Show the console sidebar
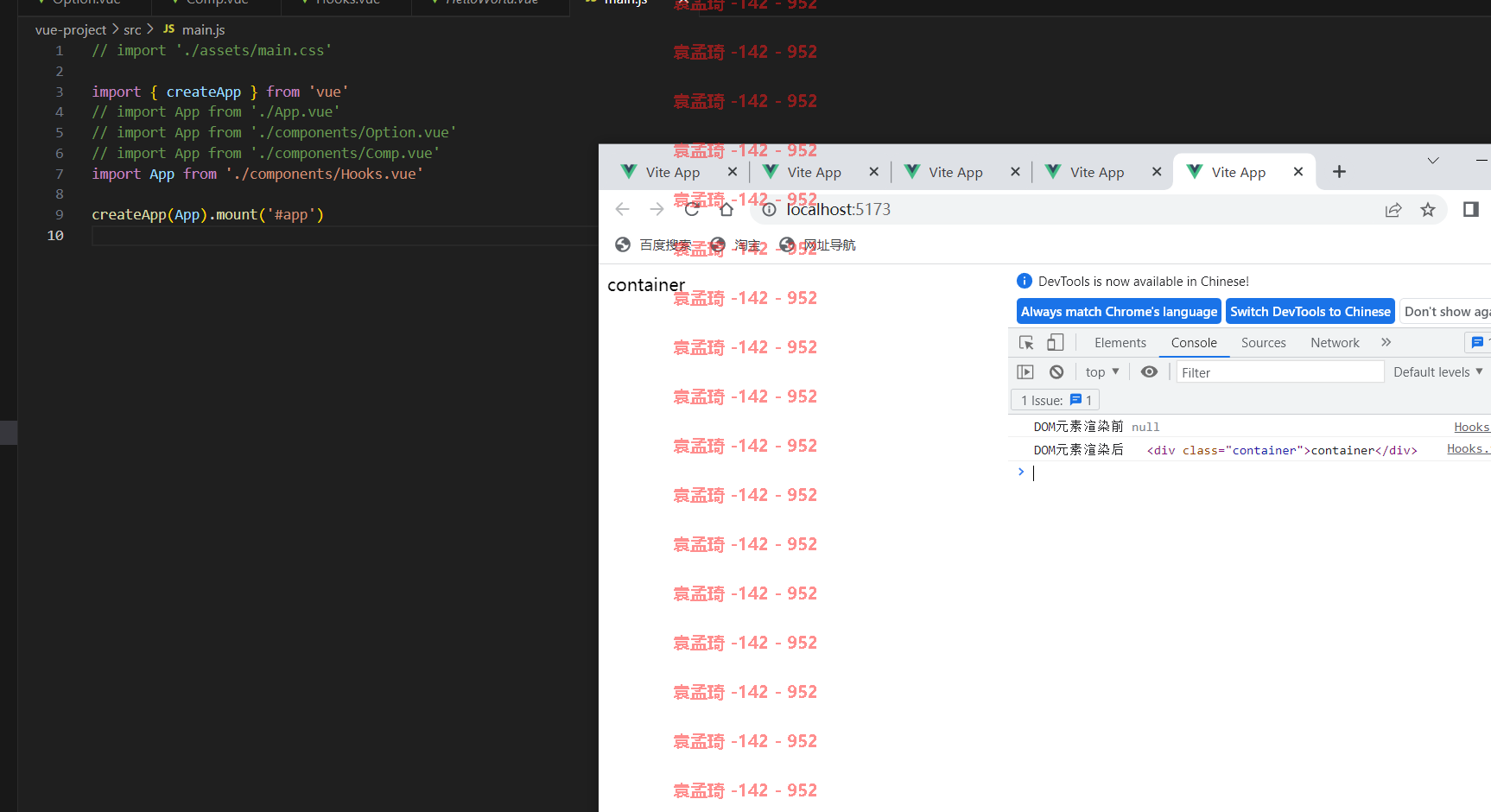 [x=1025, y=372]
